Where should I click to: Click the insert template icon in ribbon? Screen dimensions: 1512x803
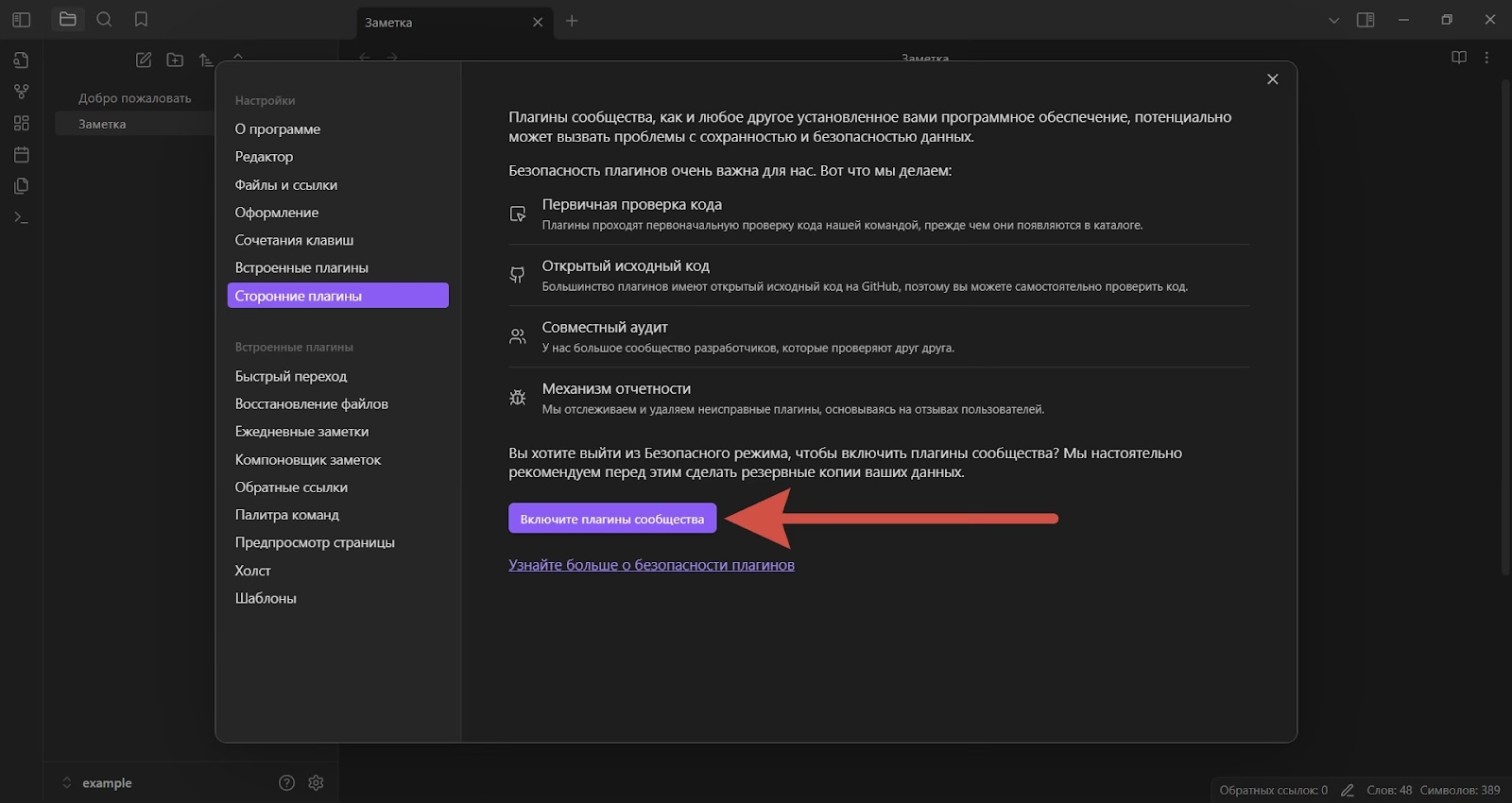(x=21, y=186)
